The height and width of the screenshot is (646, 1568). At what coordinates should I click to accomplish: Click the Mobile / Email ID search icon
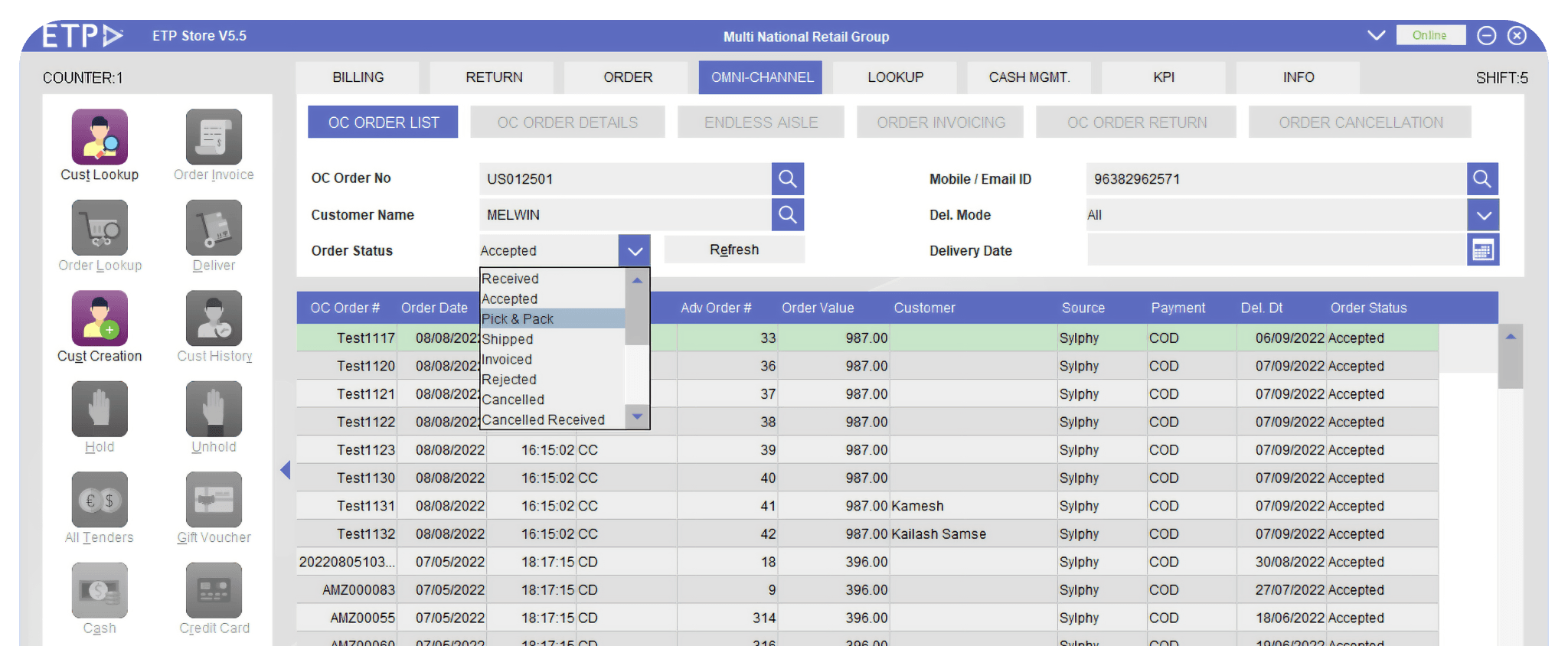(1482, 179)
